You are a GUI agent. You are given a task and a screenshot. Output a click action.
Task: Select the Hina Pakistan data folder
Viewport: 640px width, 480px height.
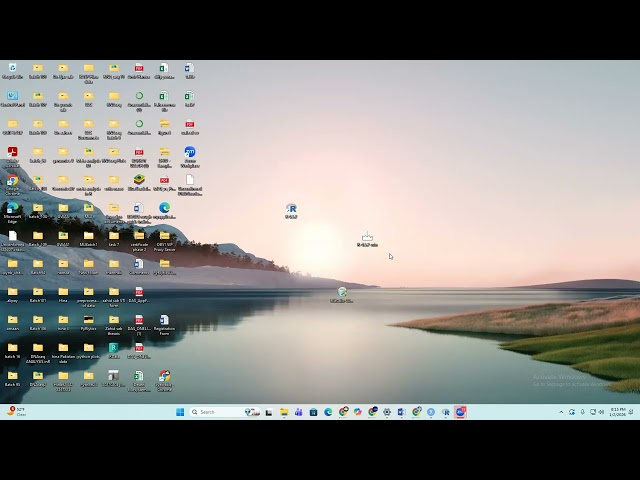(63, 349)
